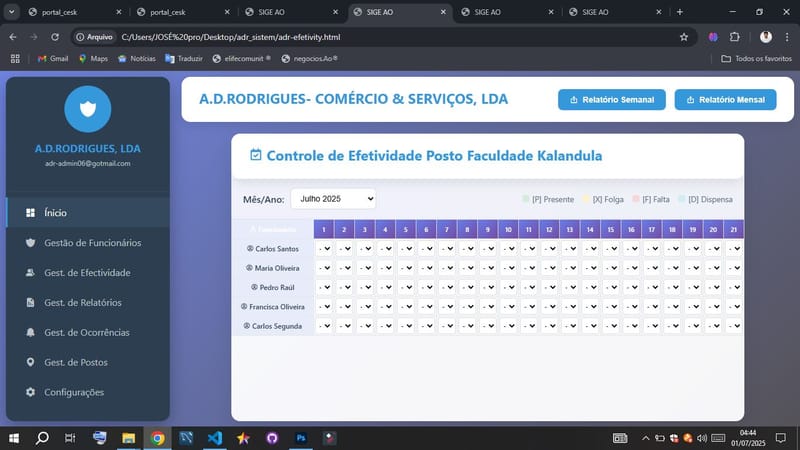Click the Gest. de Postos pin icon
800x450 pixels.
pyautogui.click(x=31, y=362)
